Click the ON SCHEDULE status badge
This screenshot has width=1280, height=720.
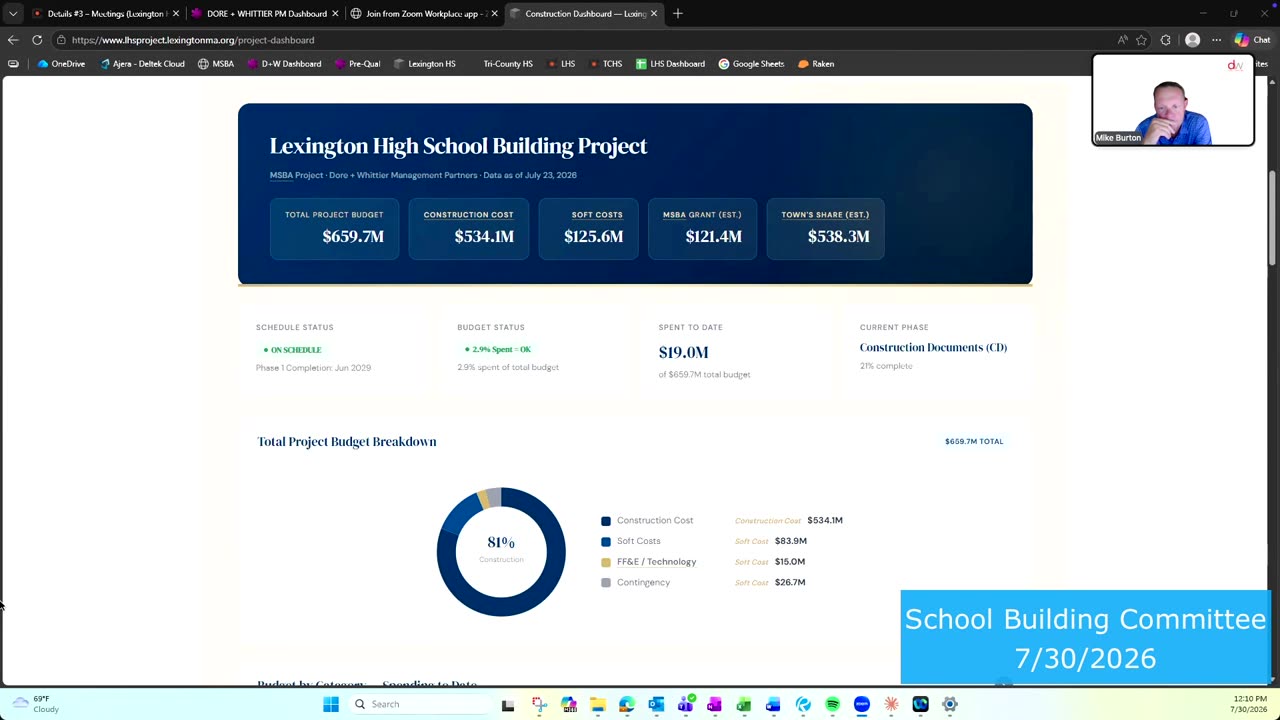tap(292, 350)
